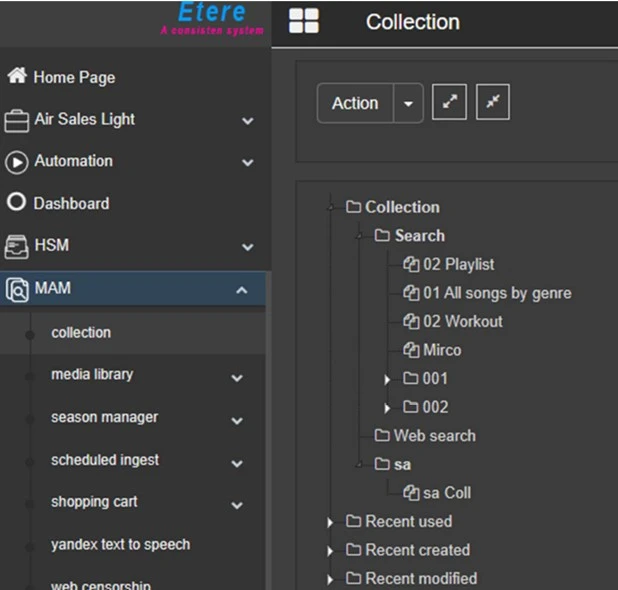
Task: Click the Automation play circle icon
Action: (x=16, y=162)
